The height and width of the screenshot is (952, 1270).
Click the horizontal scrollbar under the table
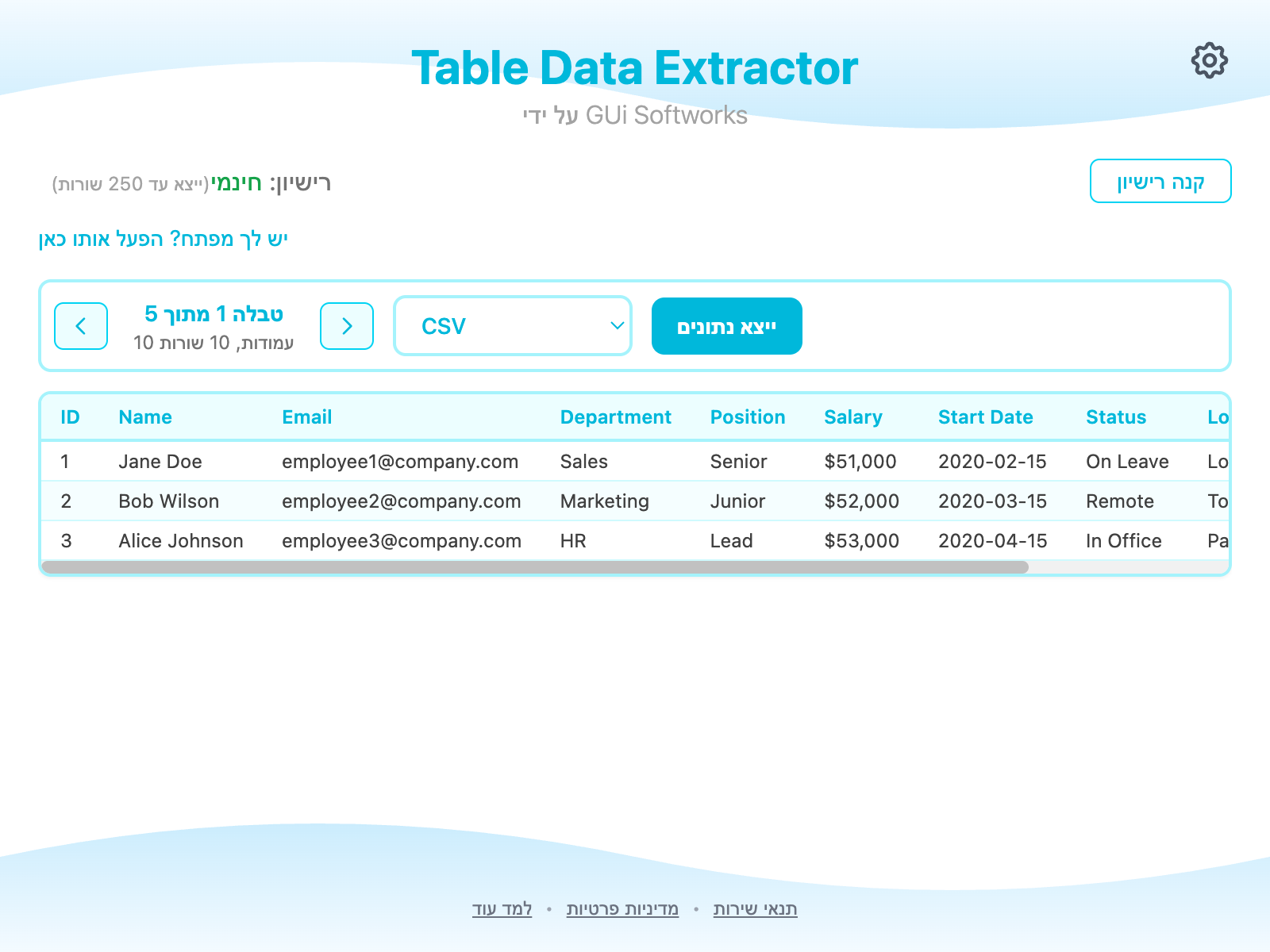[x=535, y=567]
